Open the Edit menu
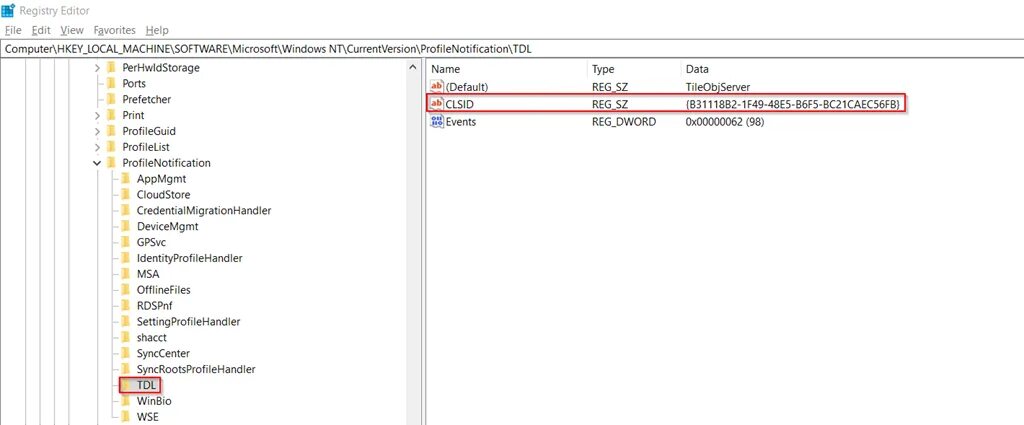The width and height of the screenshot is (1024, 425). 41,30
